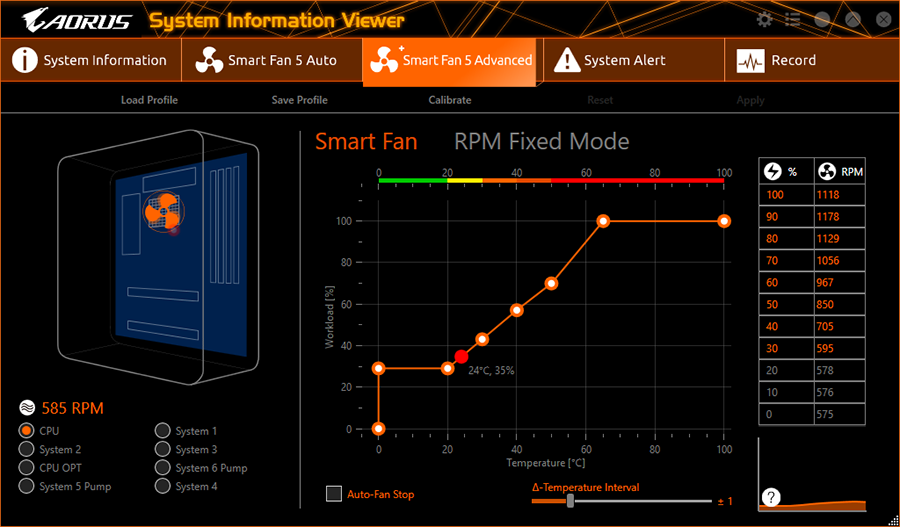900x527 pixels.
Task: Select the System 5 Pump radio button
Action: tap(26, 486)
